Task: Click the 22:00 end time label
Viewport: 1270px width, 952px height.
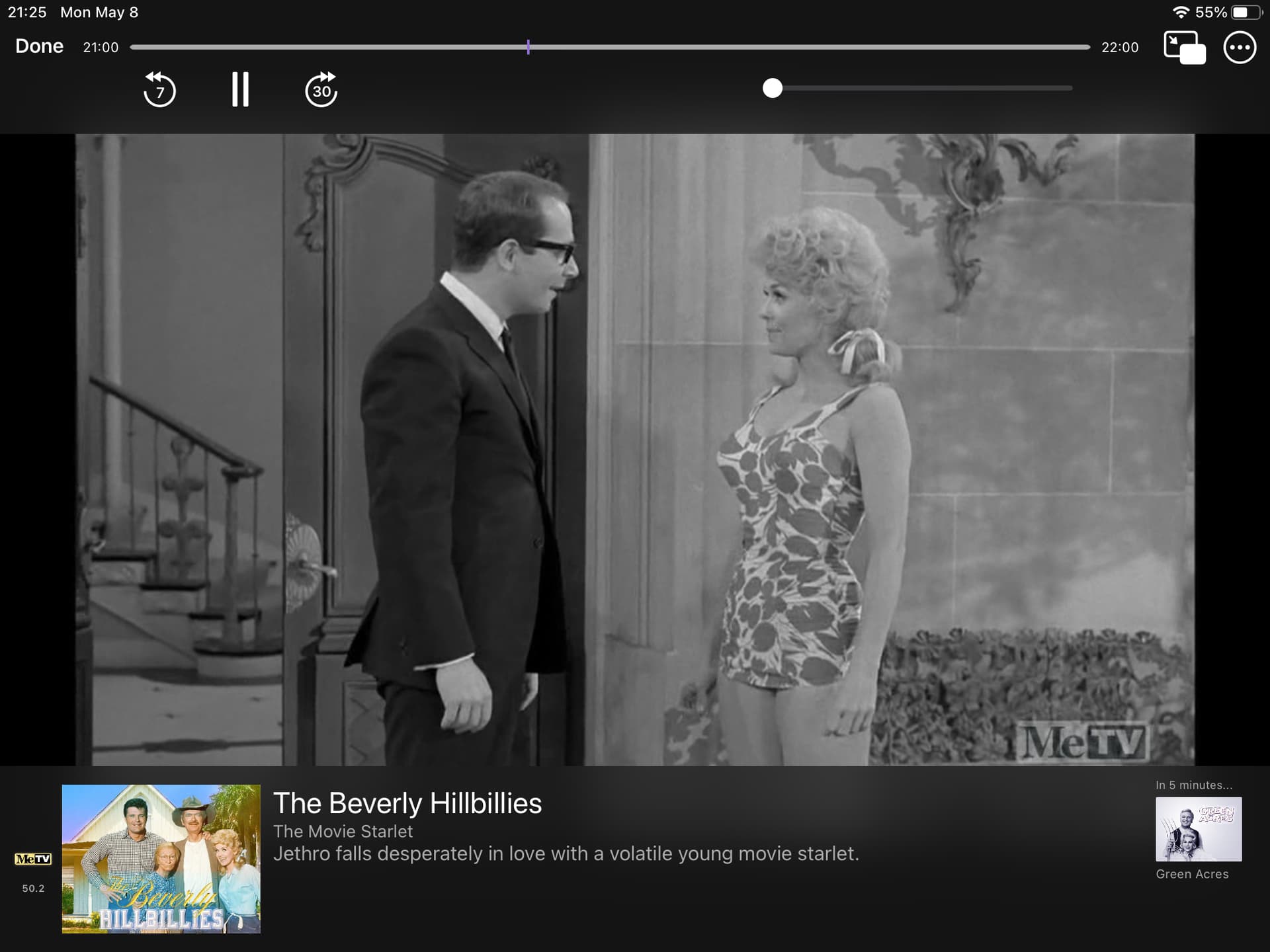Action: pos(1119,48)
